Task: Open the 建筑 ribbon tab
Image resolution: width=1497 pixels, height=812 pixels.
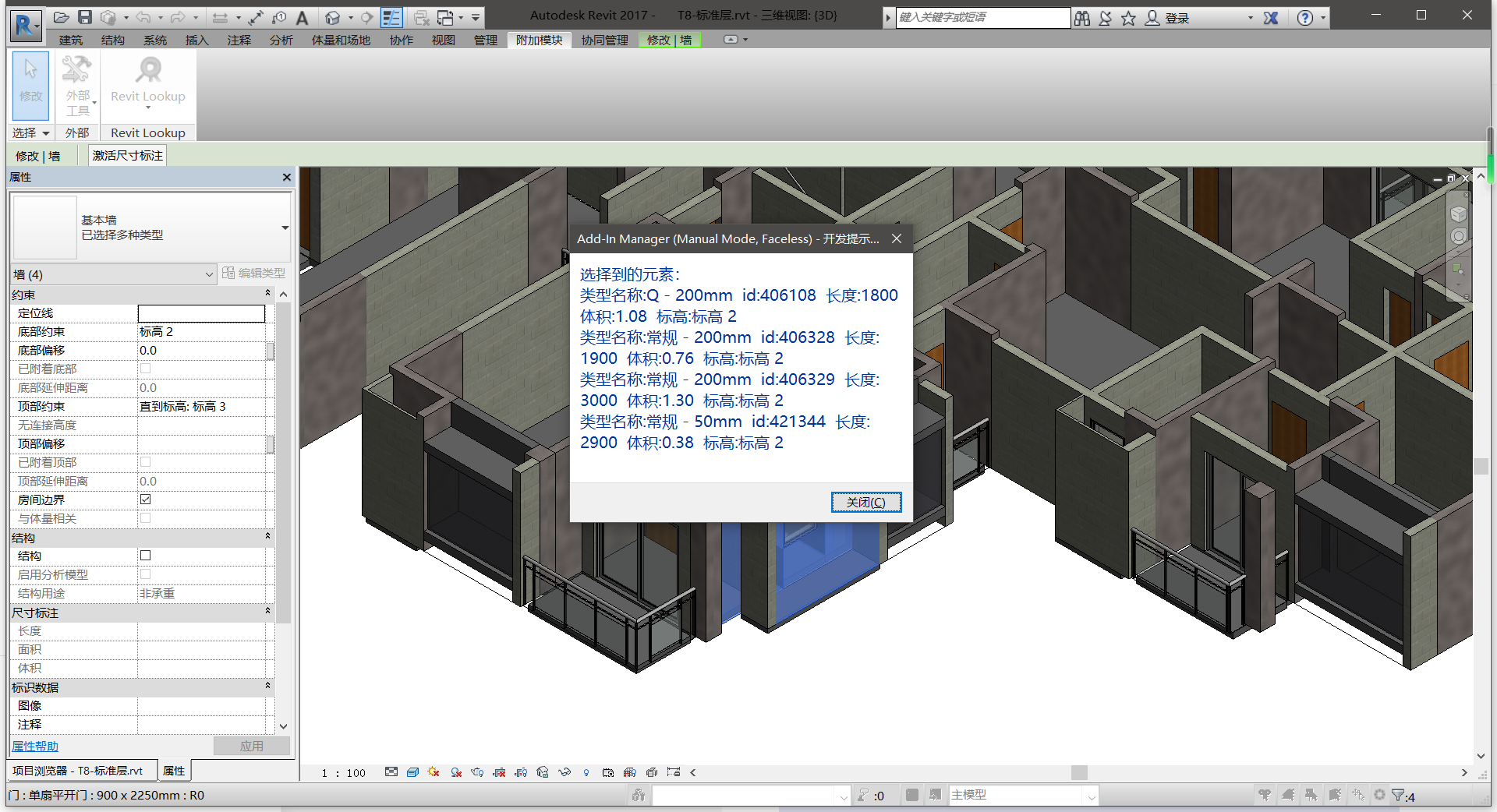Action: 71,40
